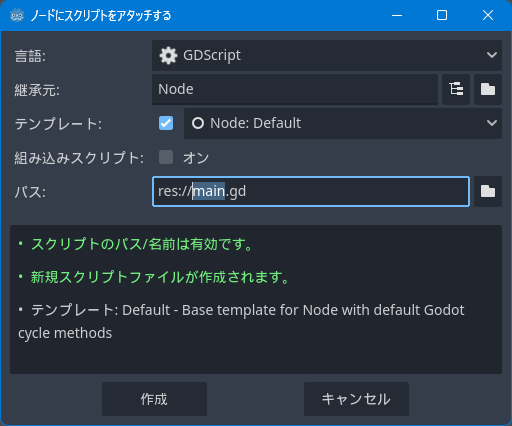Screen dimensions: 512x426
Task: Click the chevron arrow of the template dropdown
Action: coord(492,123)
